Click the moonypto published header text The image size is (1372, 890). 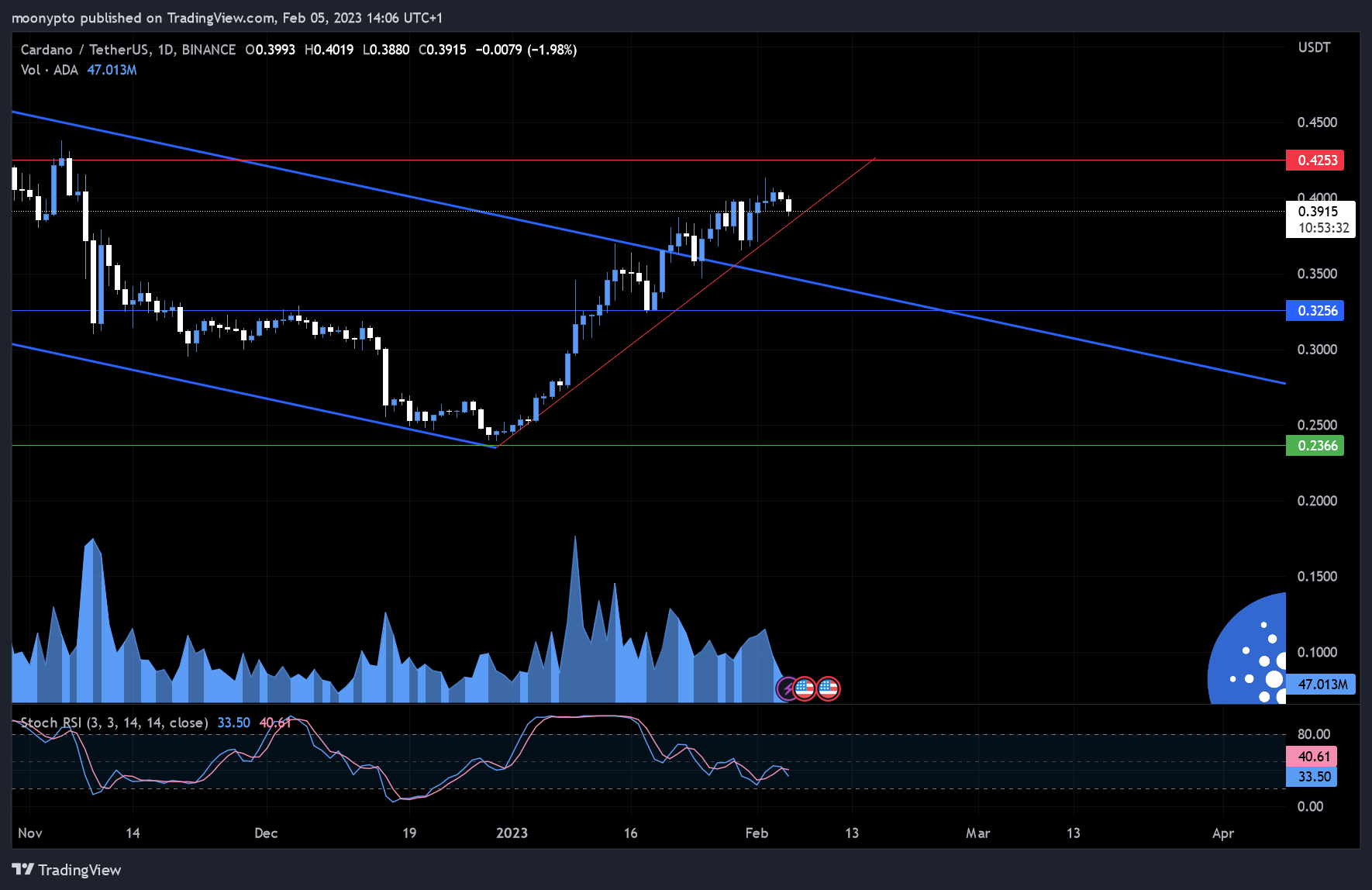click(x=227, y=17)
